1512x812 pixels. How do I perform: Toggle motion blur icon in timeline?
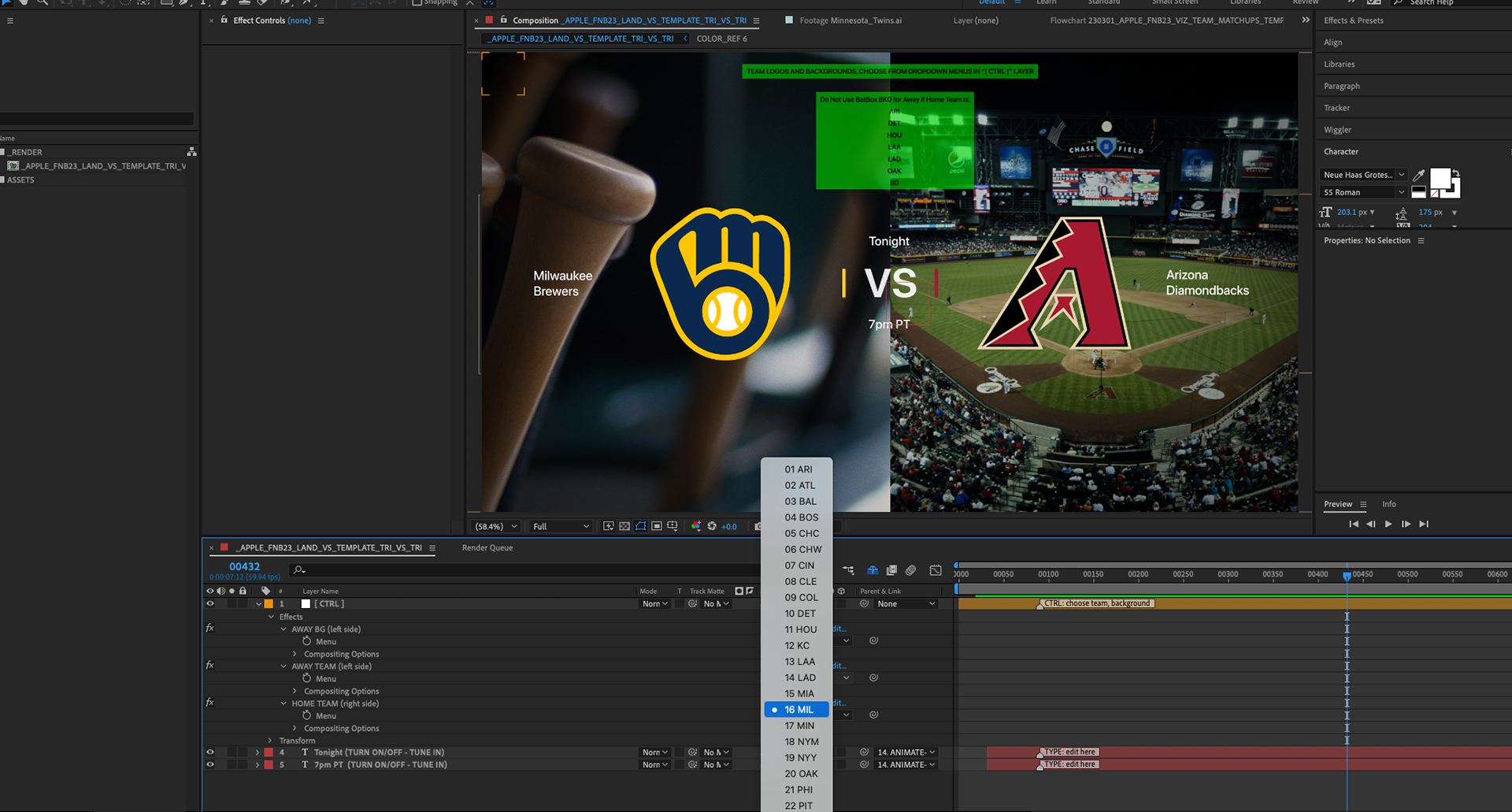910,570
